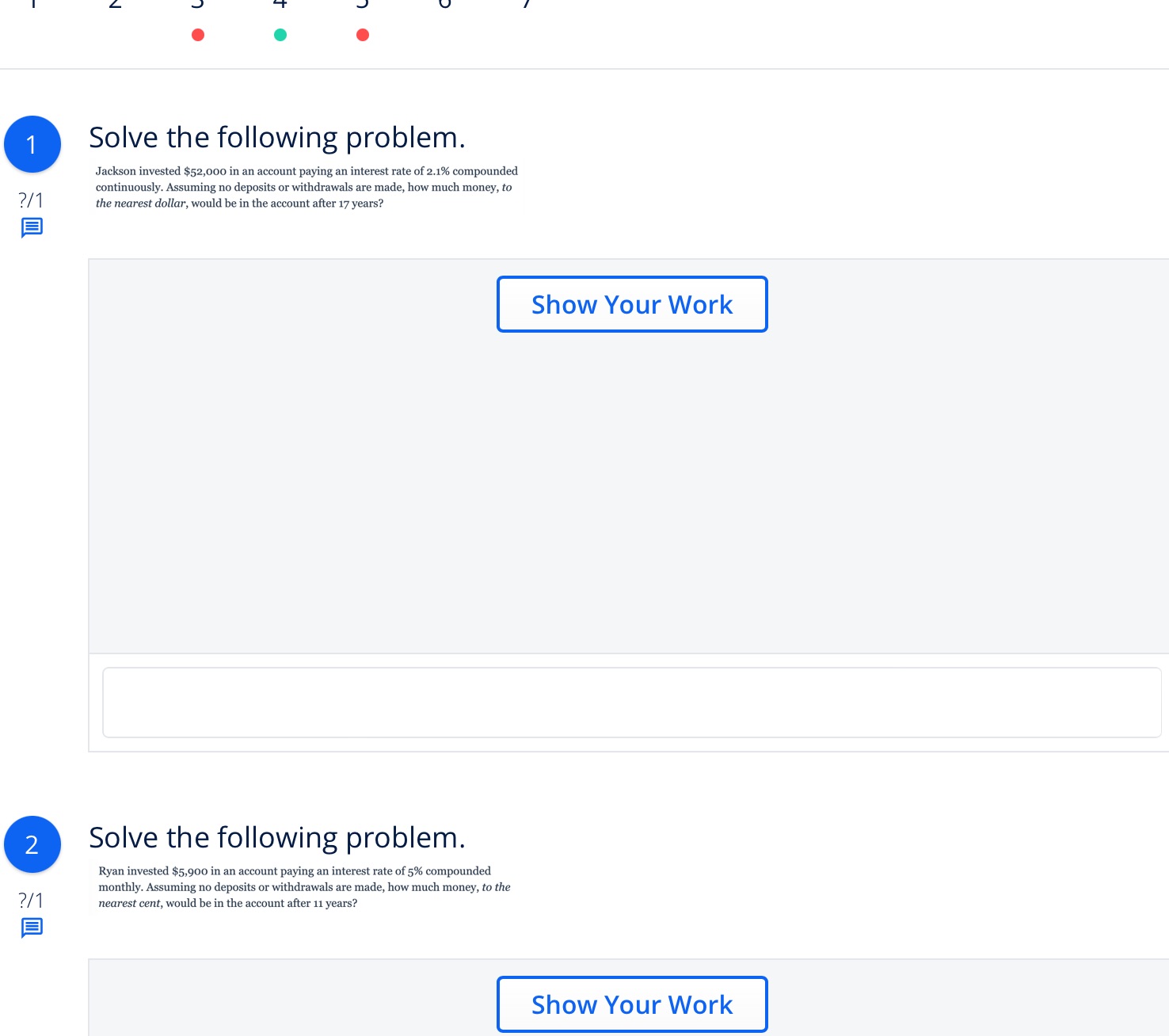
Task: Jump to question 7 in top navigation
Action: click(x=527, y=4)
